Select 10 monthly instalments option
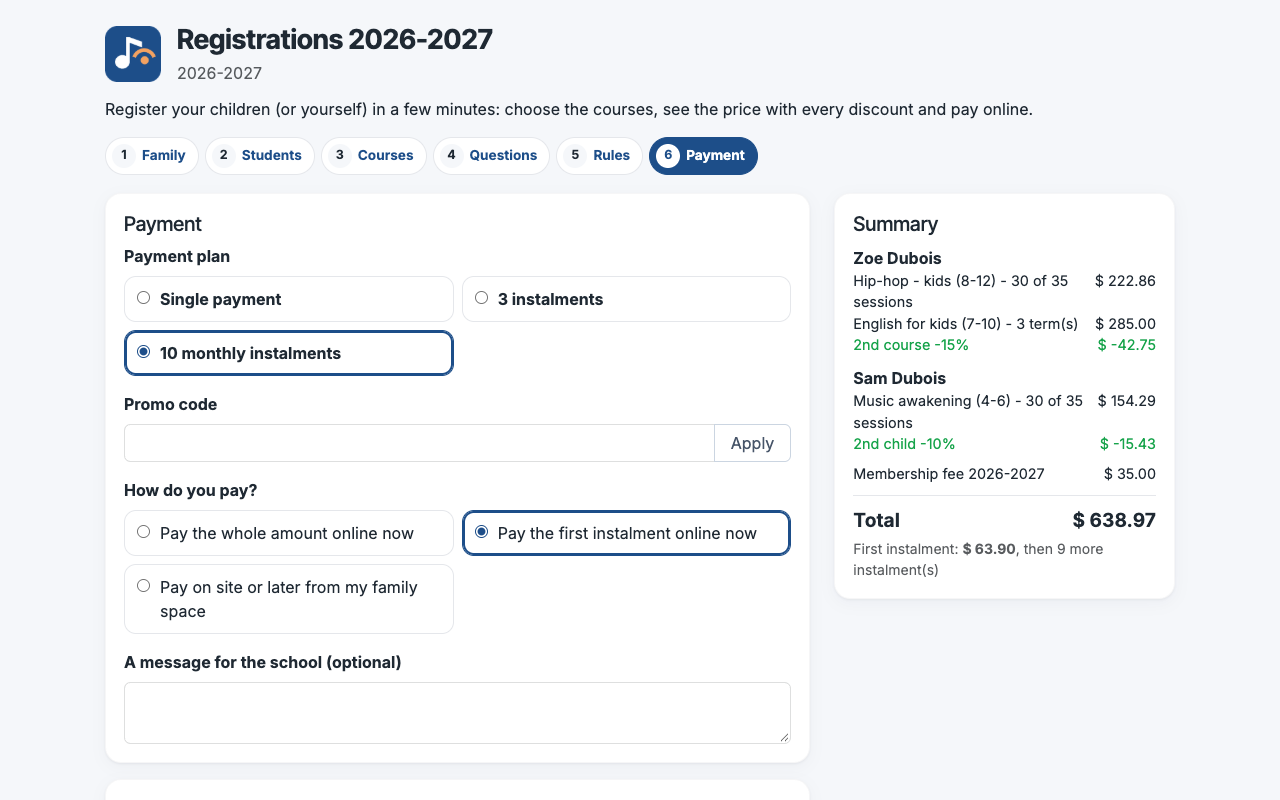1280x800 pixels. coord(289,353)
